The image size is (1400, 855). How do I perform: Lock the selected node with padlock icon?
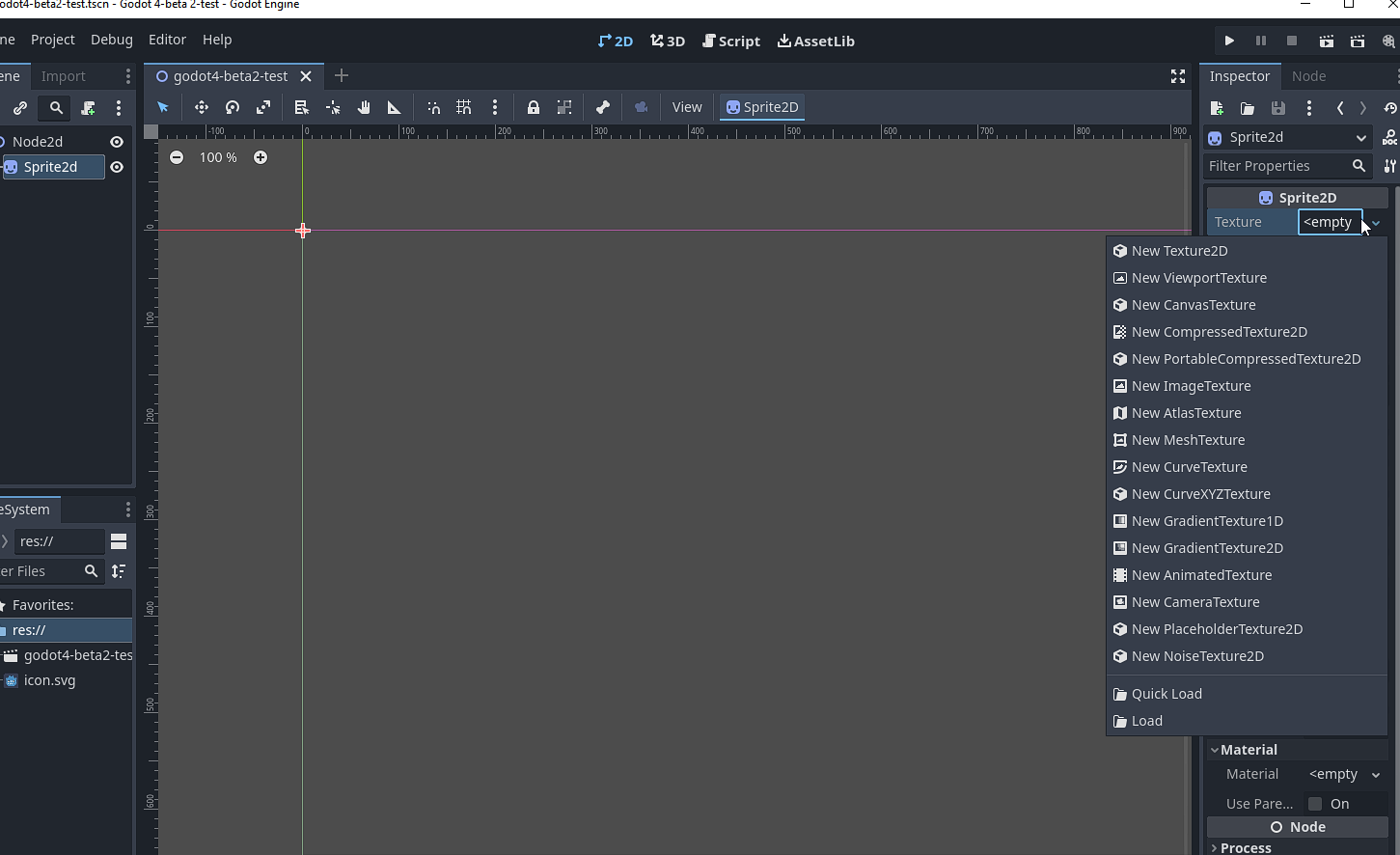[534, 107]
